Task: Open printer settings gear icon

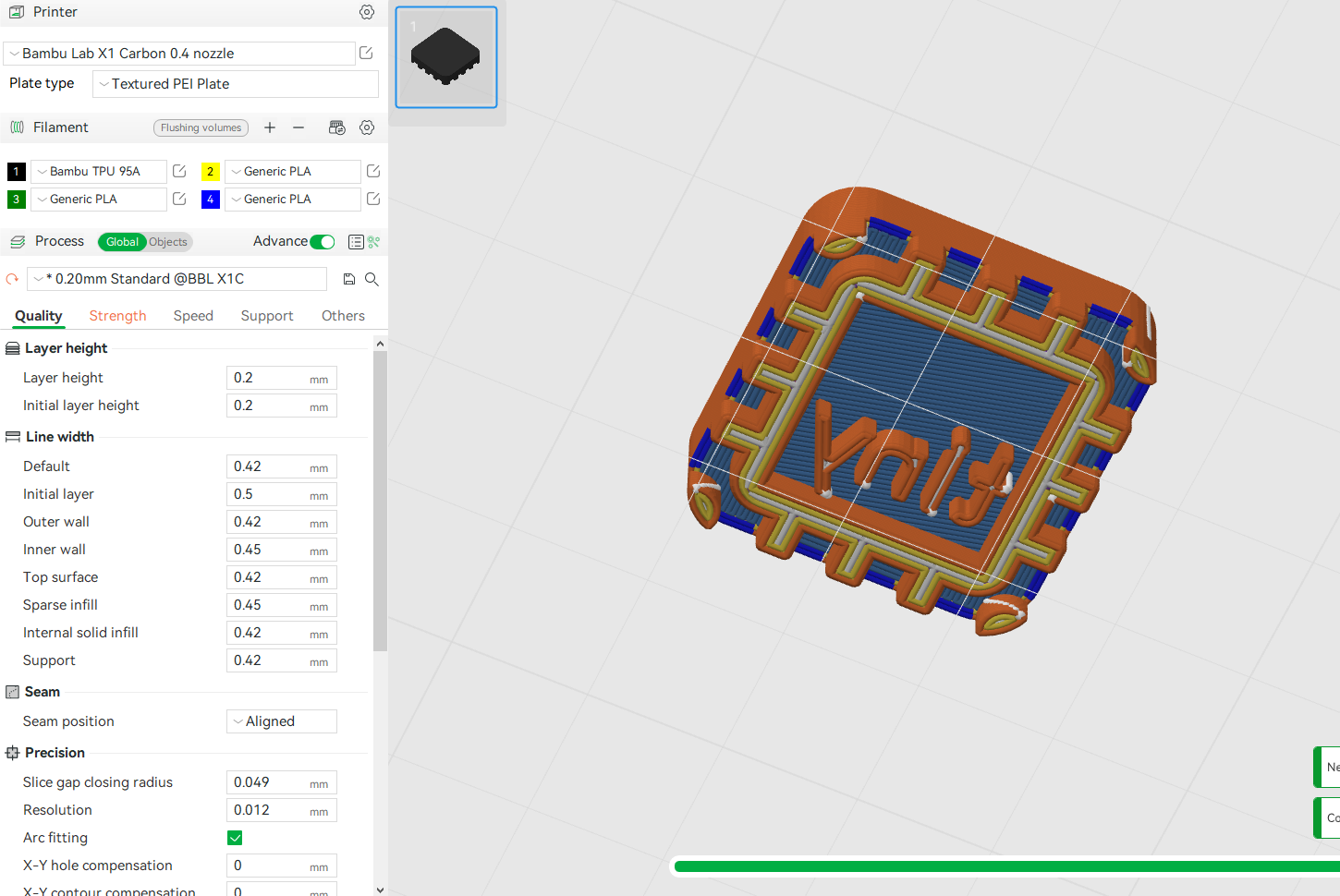Action: click(367, 12)
